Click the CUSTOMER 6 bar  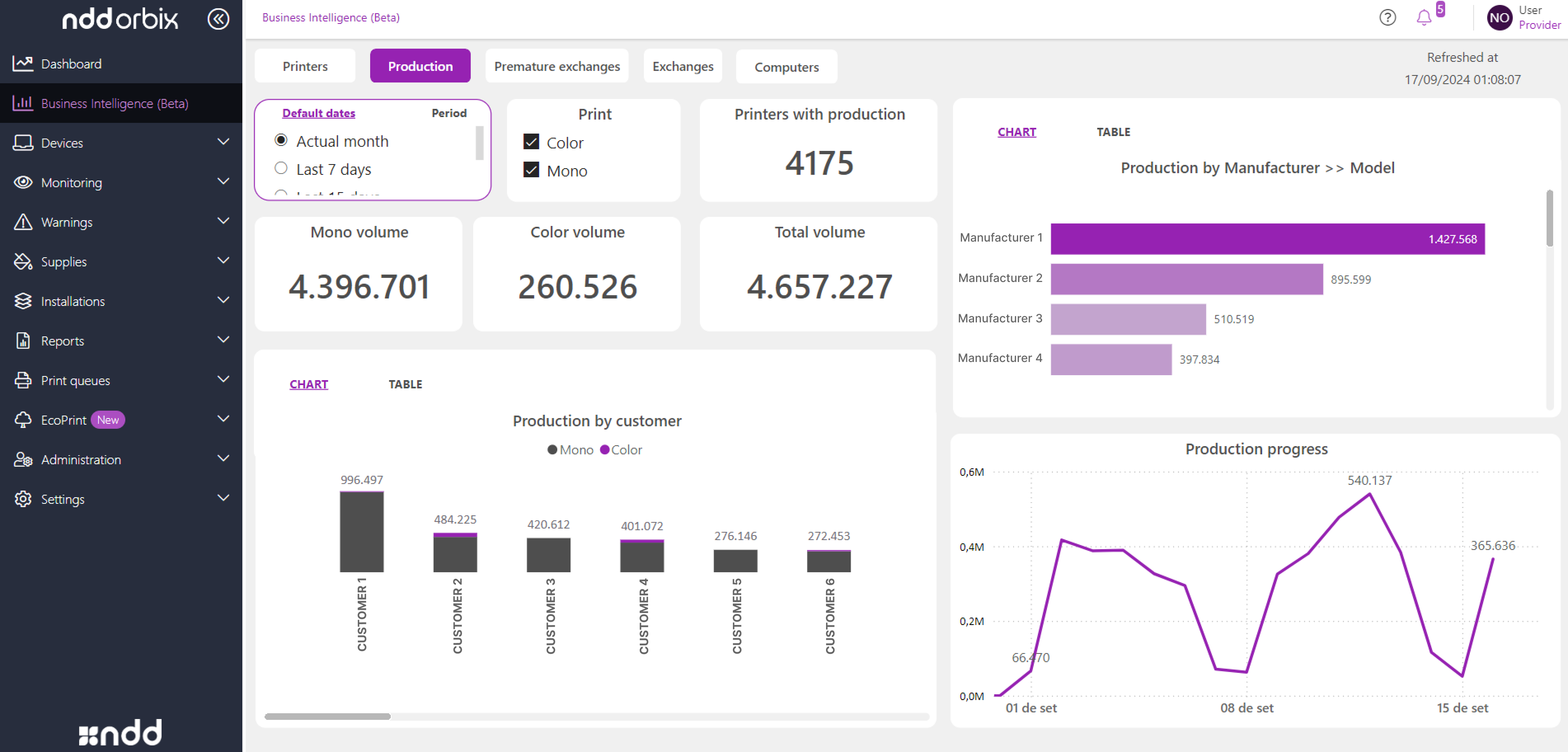click(829, 561)
